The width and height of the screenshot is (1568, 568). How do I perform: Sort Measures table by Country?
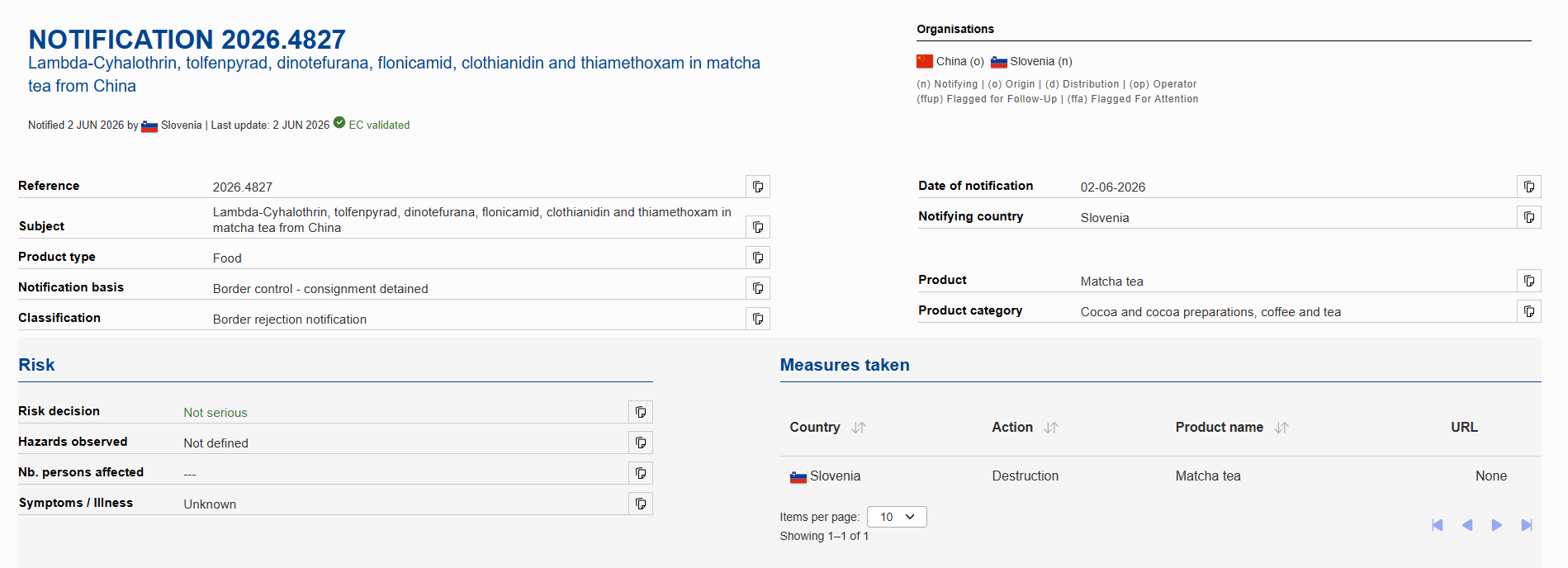[x=859, y=428]
